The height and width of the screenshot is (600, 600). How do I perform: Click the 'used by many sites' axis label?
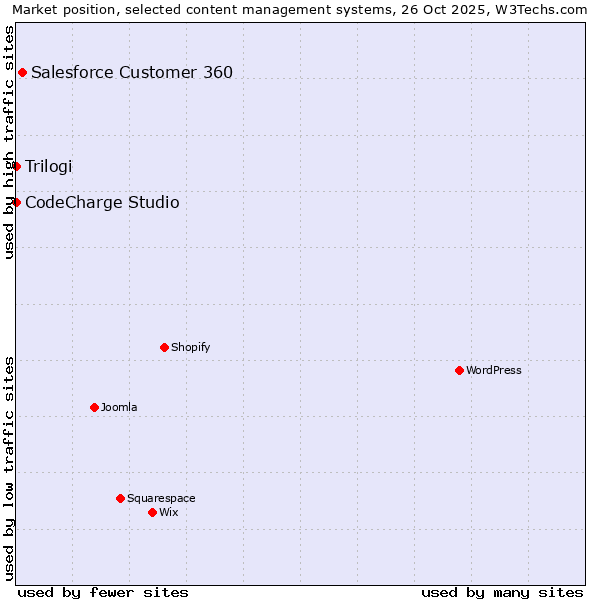point(502,592)
